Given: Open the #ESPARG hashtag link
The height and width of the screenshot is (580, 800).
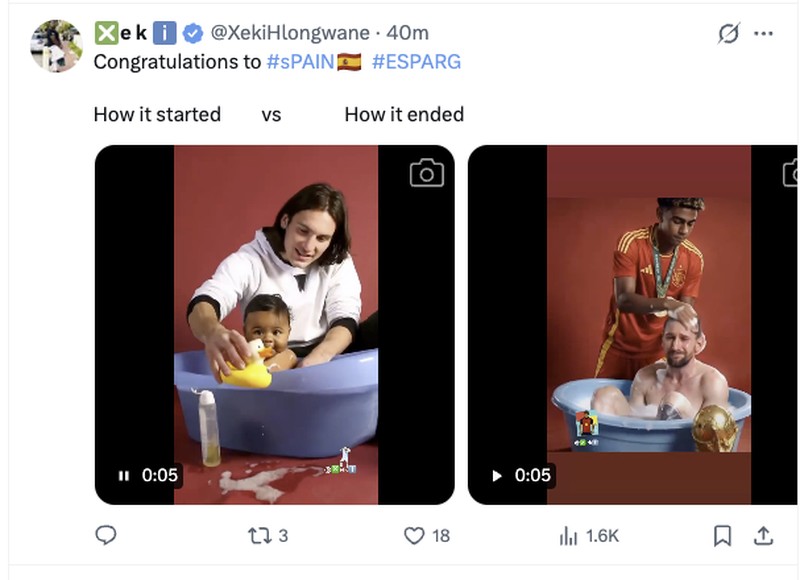Looking at the screenshot, I should pos(416,62).
